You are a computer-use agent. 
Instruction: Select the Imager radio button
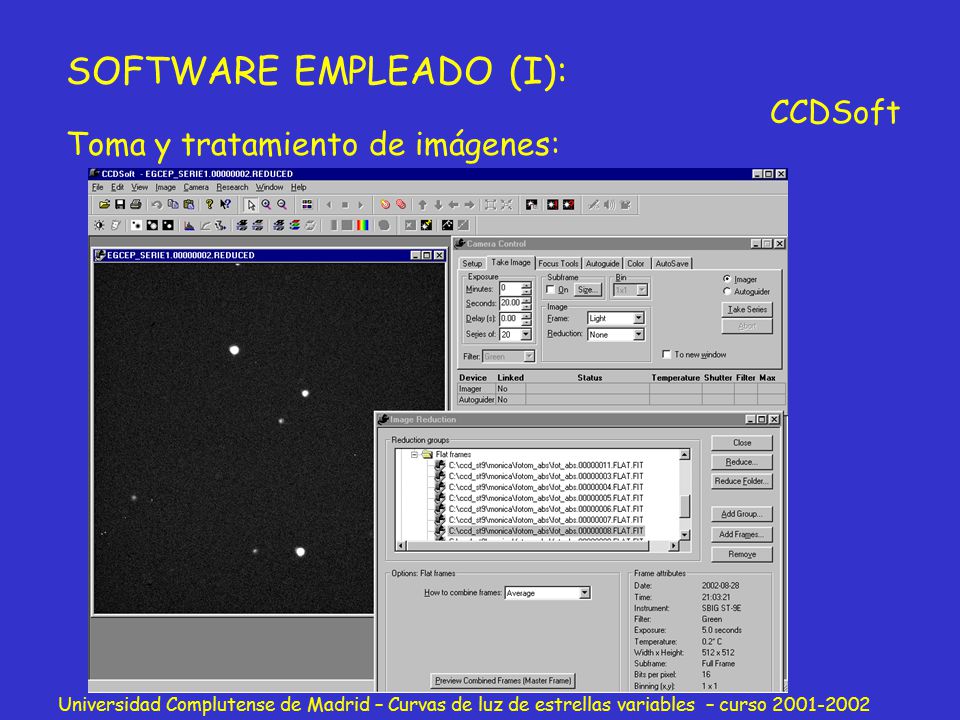[727, 279]
